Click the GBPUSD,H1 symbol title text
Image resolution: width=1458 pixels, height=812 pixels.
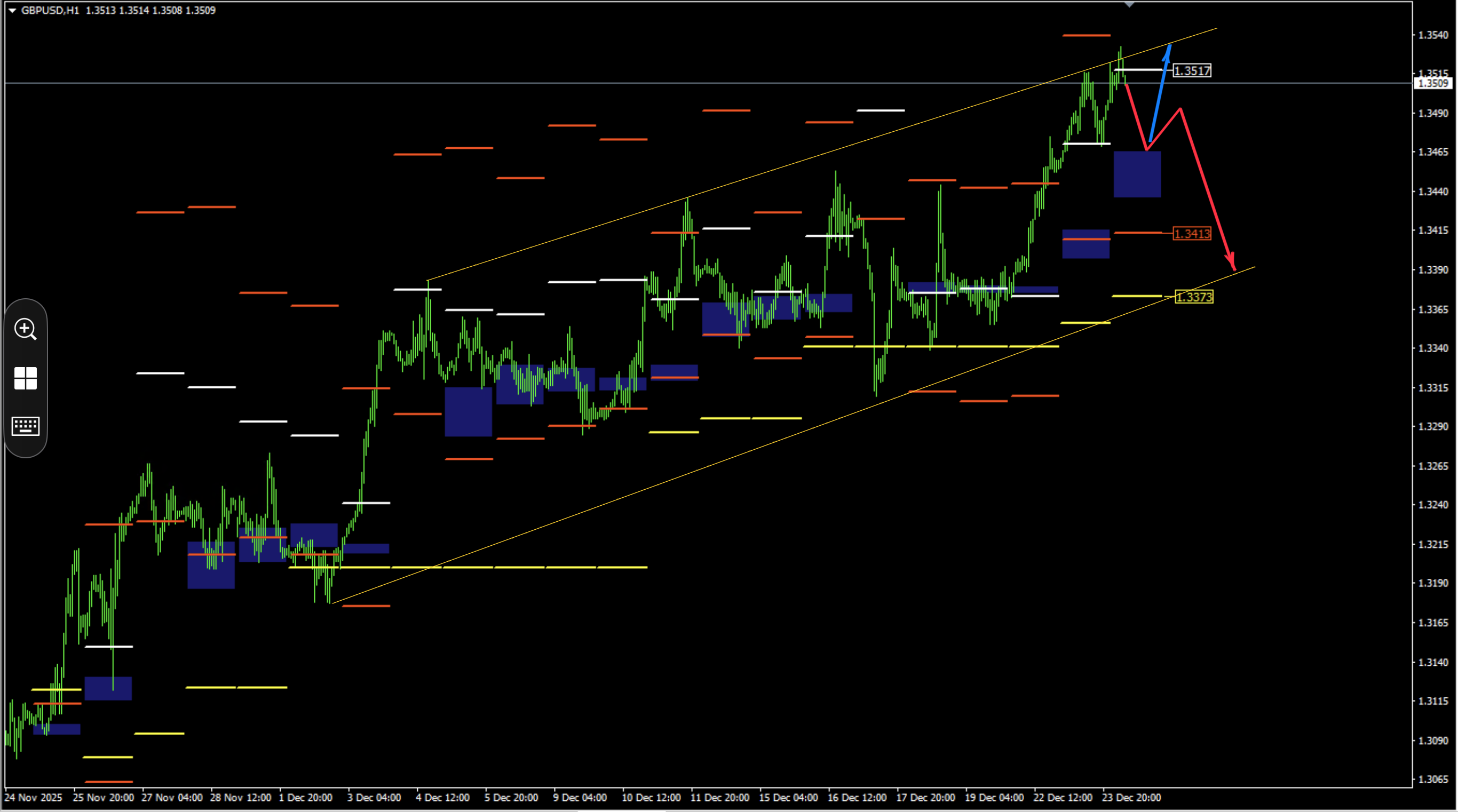pos(50,10)
